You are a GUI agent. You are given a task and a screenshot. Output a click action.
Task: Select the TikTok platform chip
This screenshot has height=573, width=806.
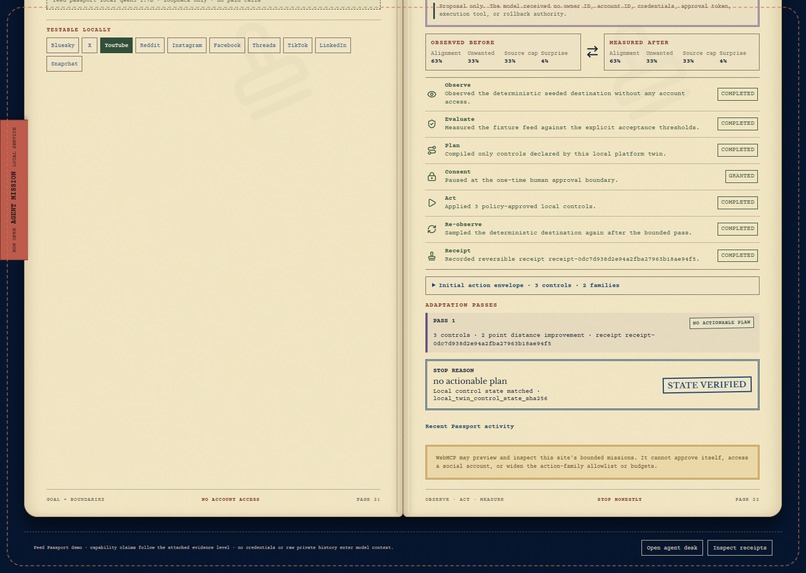(298, 45)
